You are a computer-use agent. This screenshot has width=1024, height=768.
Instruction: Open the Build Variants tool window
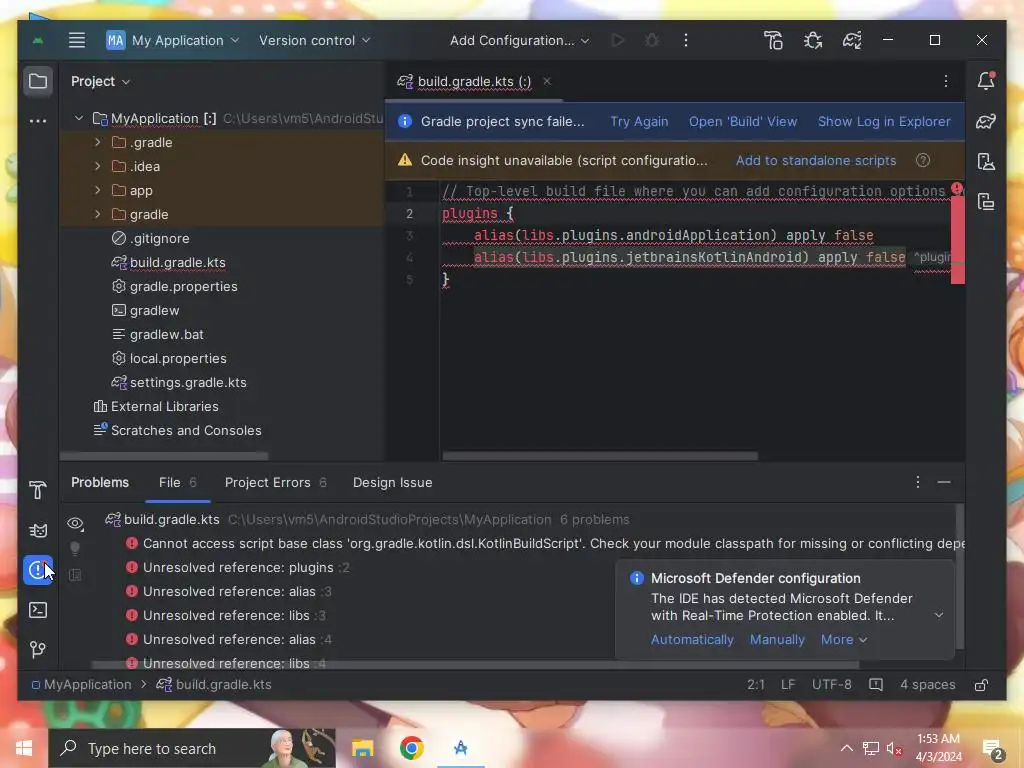point(38,490)
